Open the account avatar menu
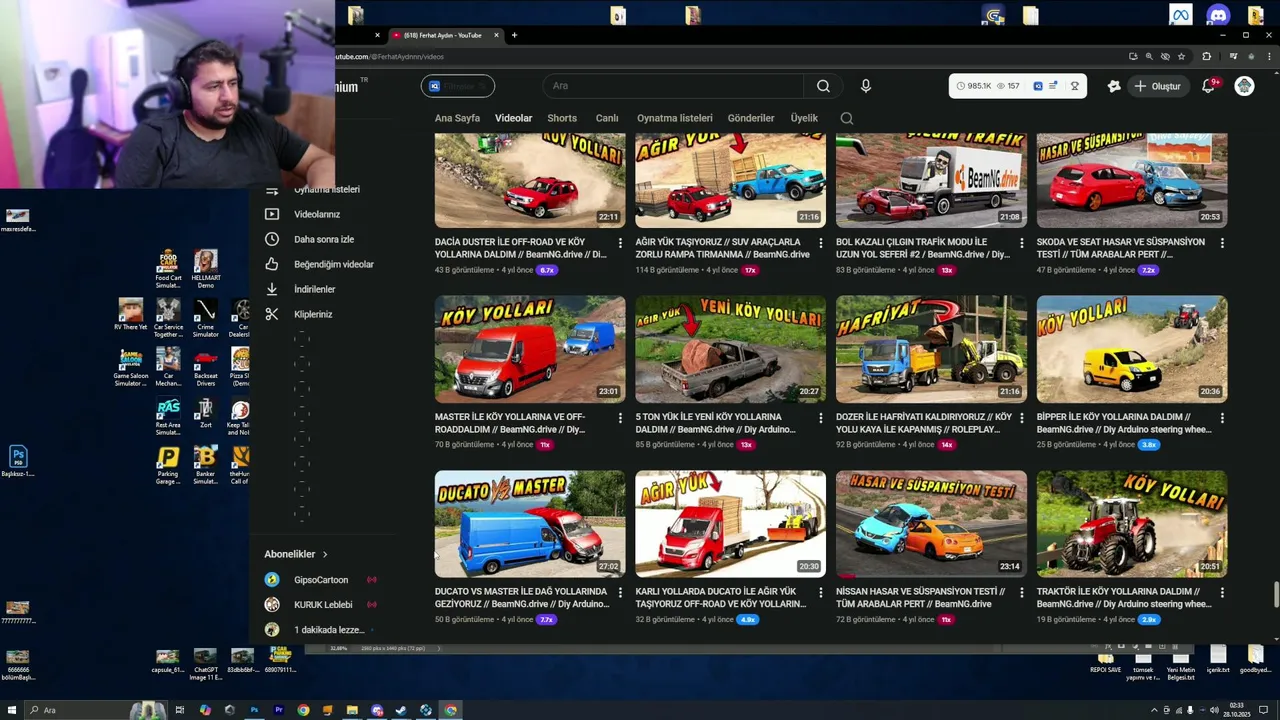The height and width of the screenshot is (720, 1280). point(1244,86)
